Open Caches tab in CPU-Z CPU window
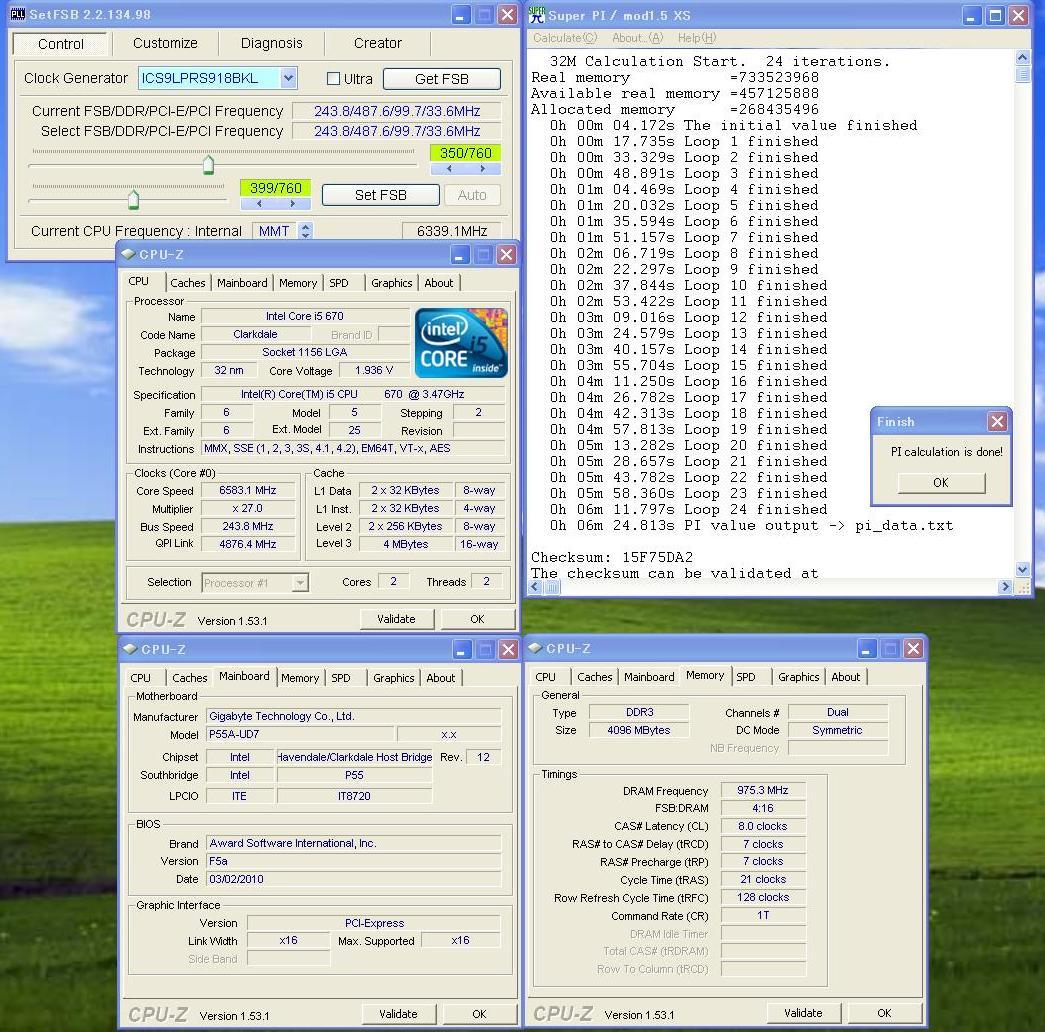The height and width of the screenshot is (1032, 1045). point(188,283)
